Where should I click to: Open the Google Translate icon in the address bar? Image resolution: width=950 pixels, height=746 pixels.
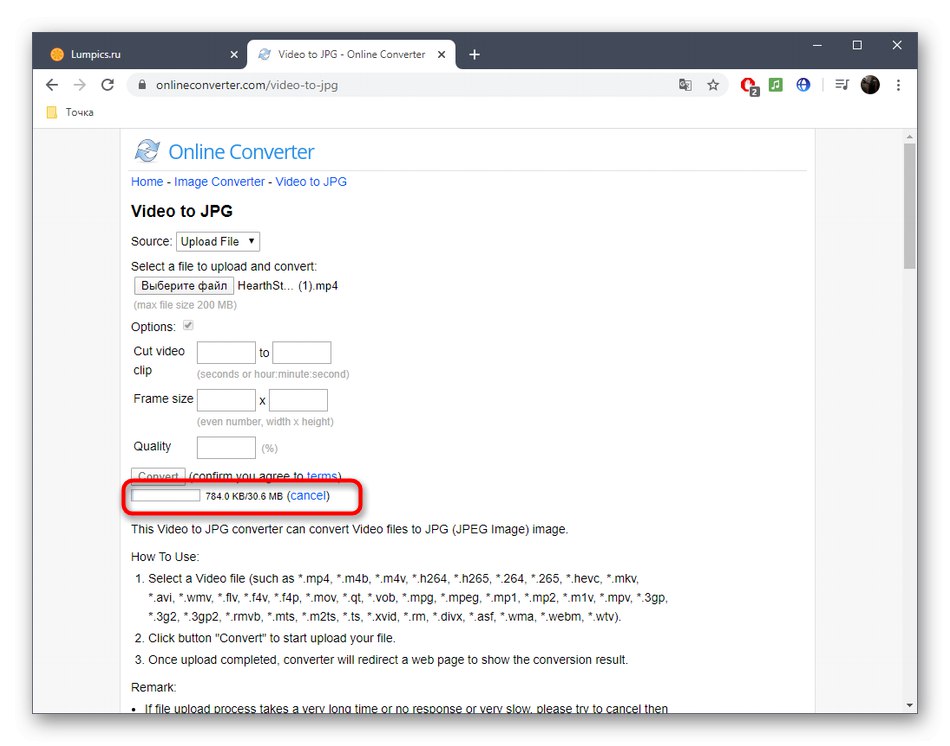(685, 85)
